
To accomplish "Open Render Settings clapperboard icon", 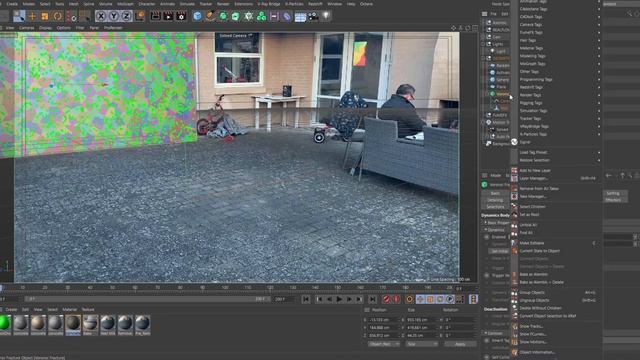I will (x=181, y=16).
